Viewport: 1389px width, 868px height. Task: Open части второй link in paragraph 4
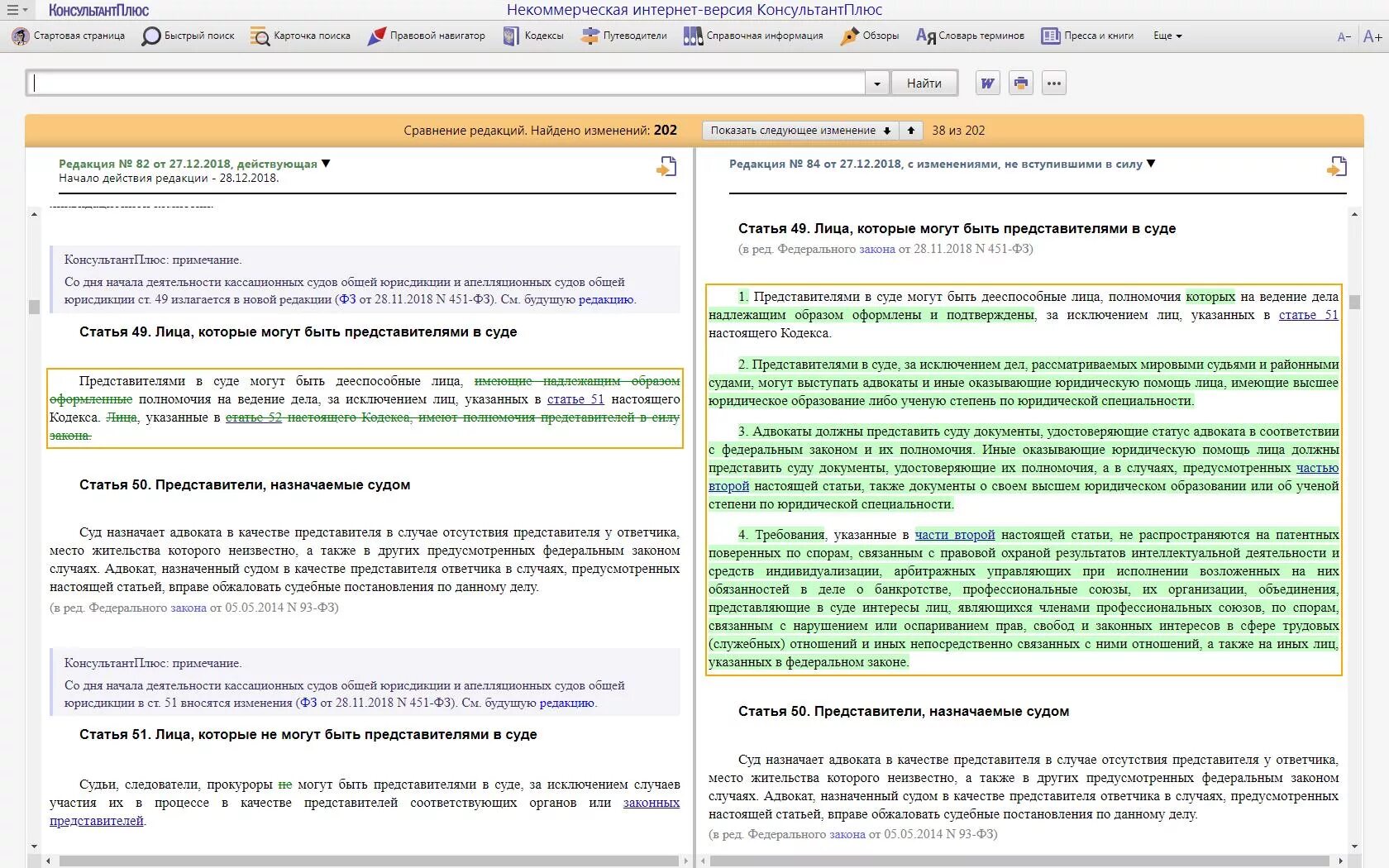(x=955, y=535)
